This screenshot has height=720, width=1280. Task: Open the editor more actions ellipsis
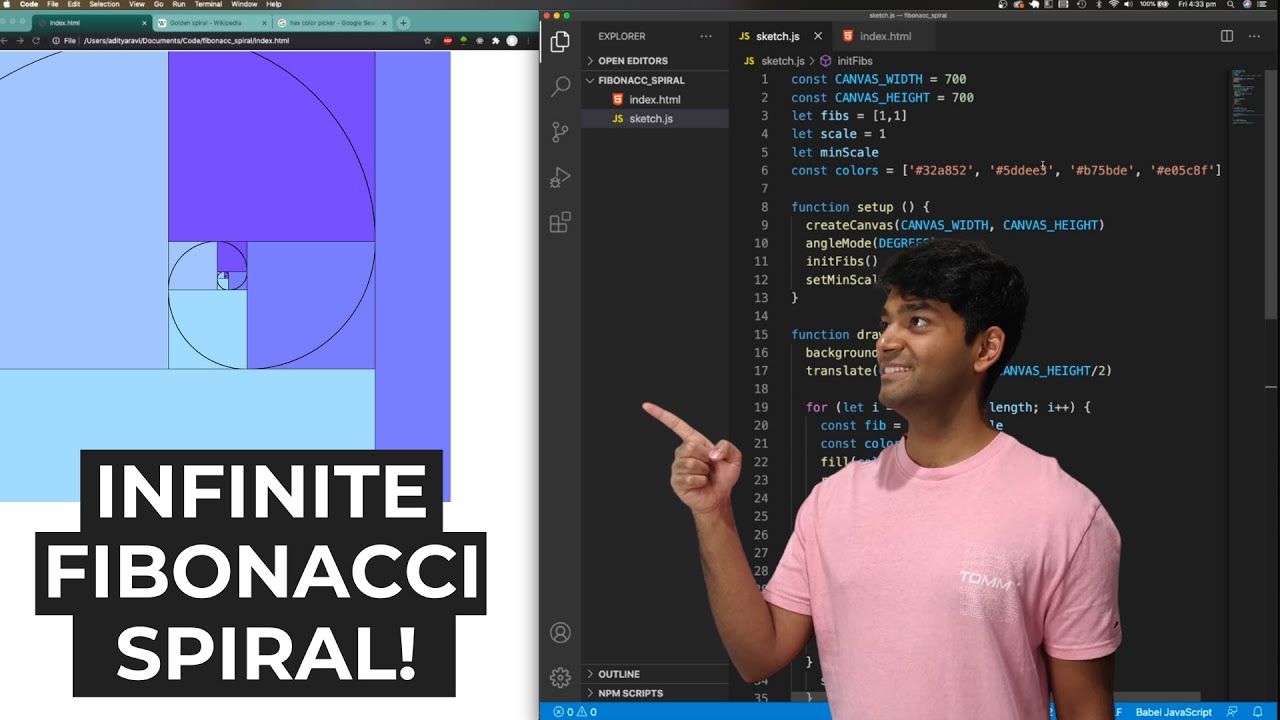point(1256,36)
